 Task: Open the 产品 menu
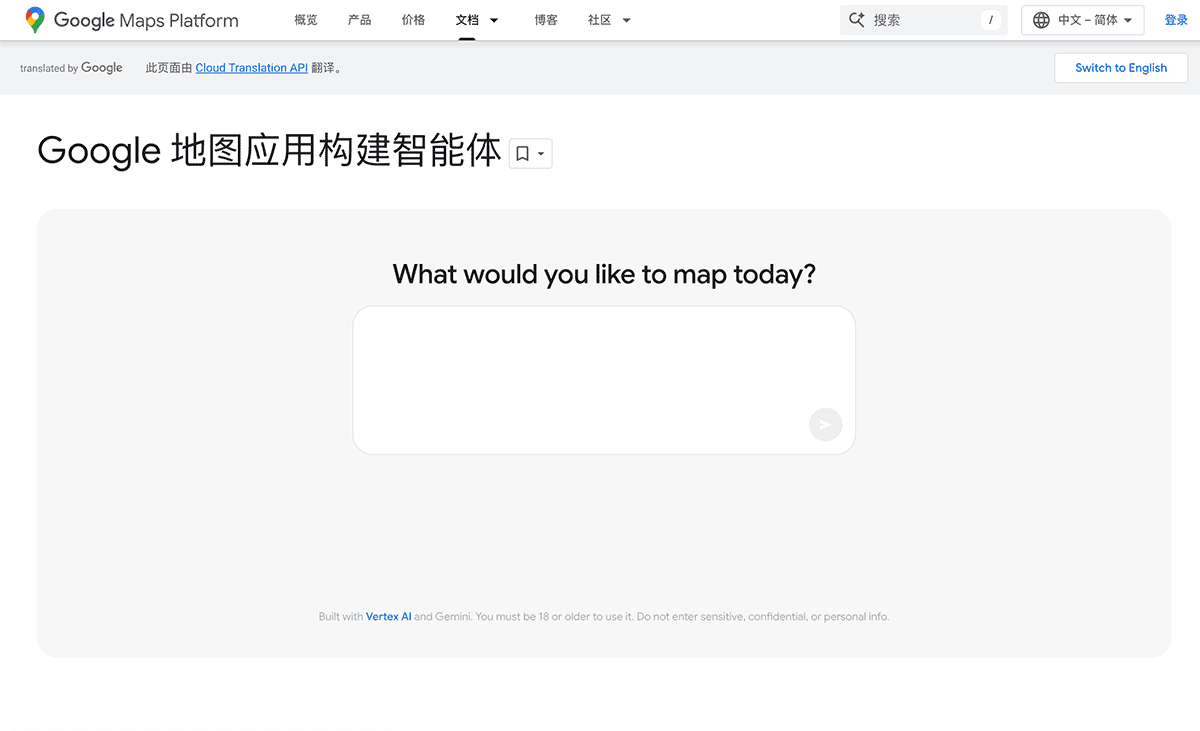click(359, 19)
